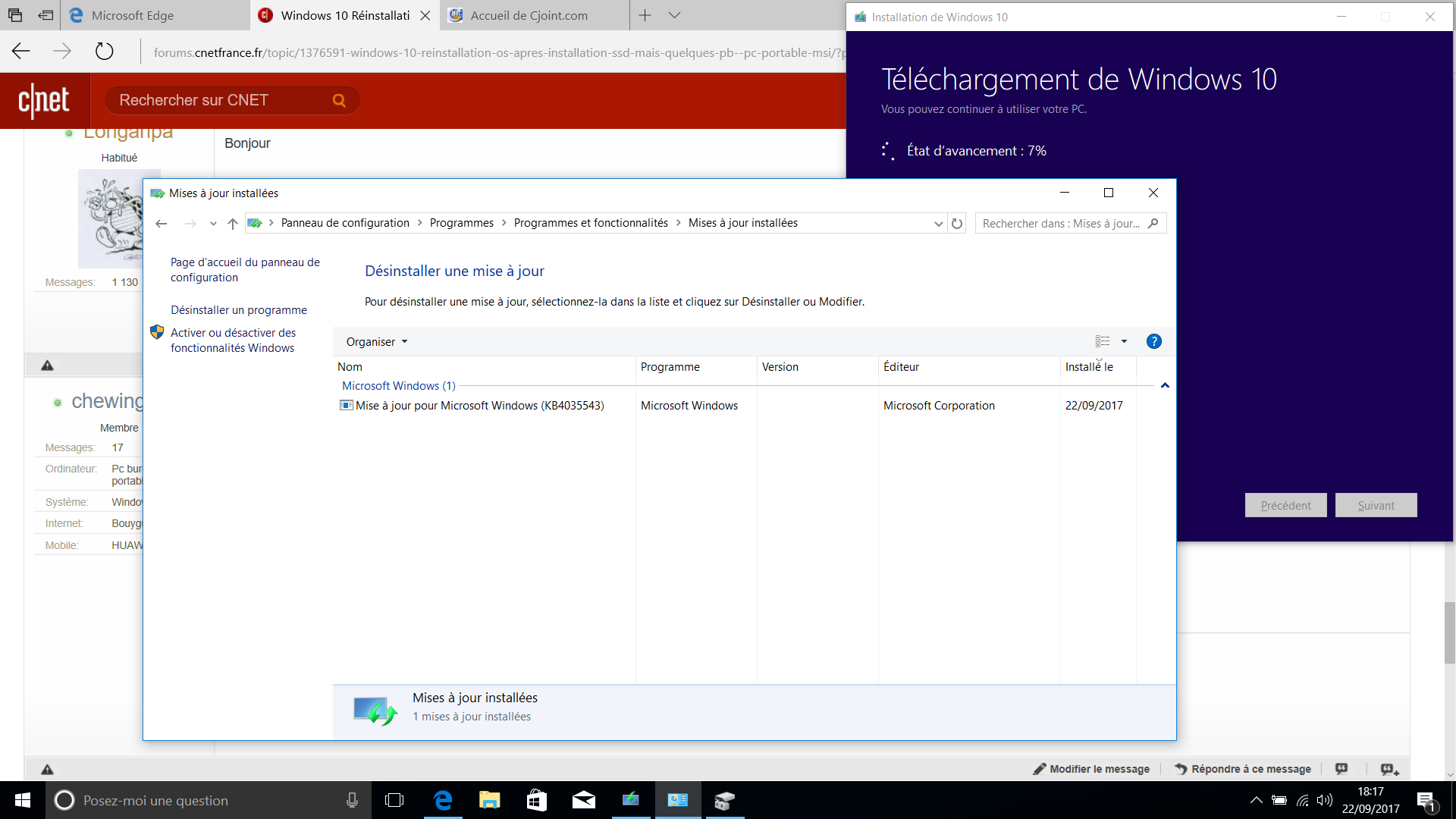Click Cortana microphone icon
Viewport: 1456px width, 819px height.
[x=352, y=800]
